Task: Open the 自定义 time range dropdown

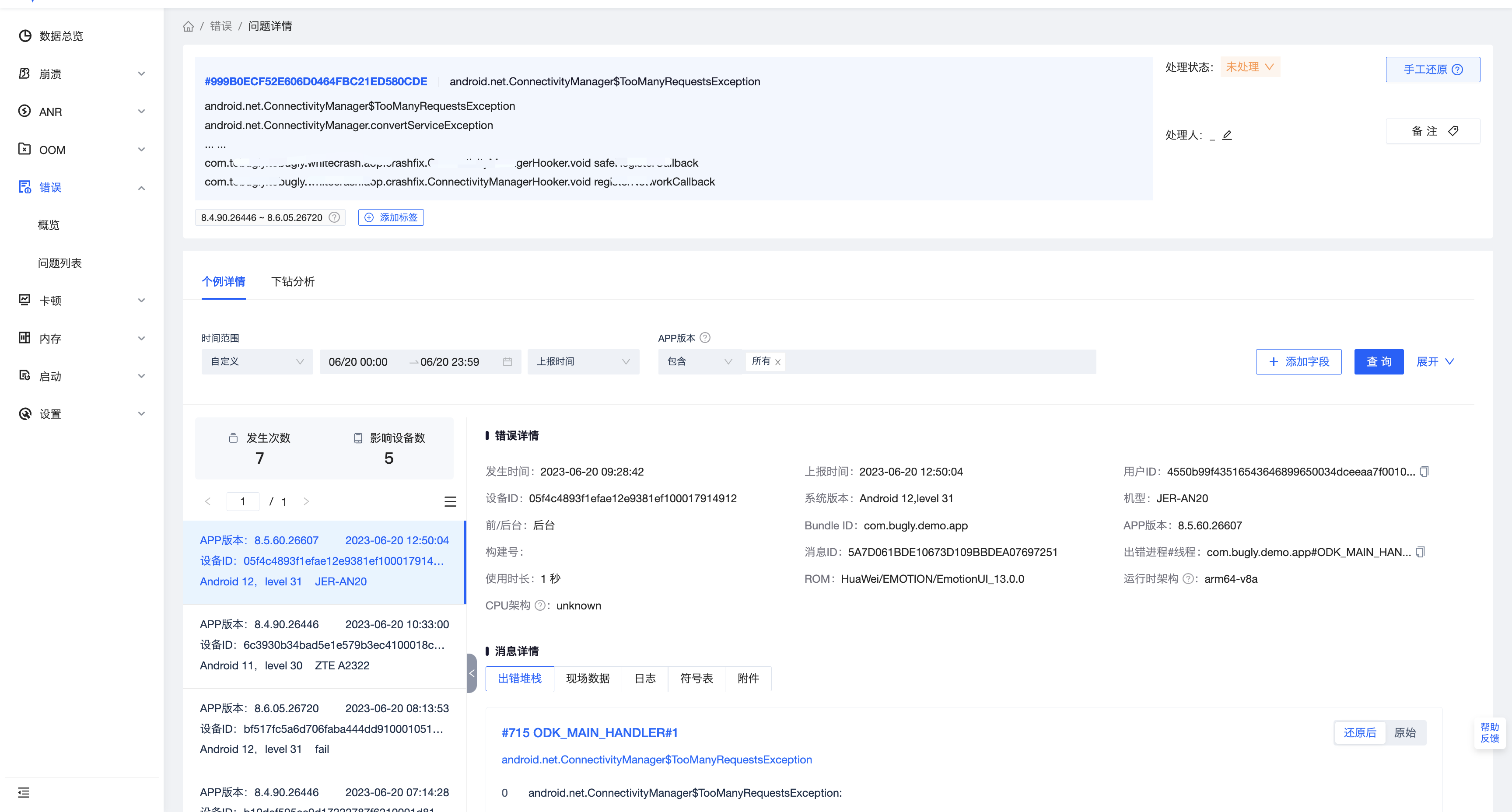Action: [x=257, y=362]
